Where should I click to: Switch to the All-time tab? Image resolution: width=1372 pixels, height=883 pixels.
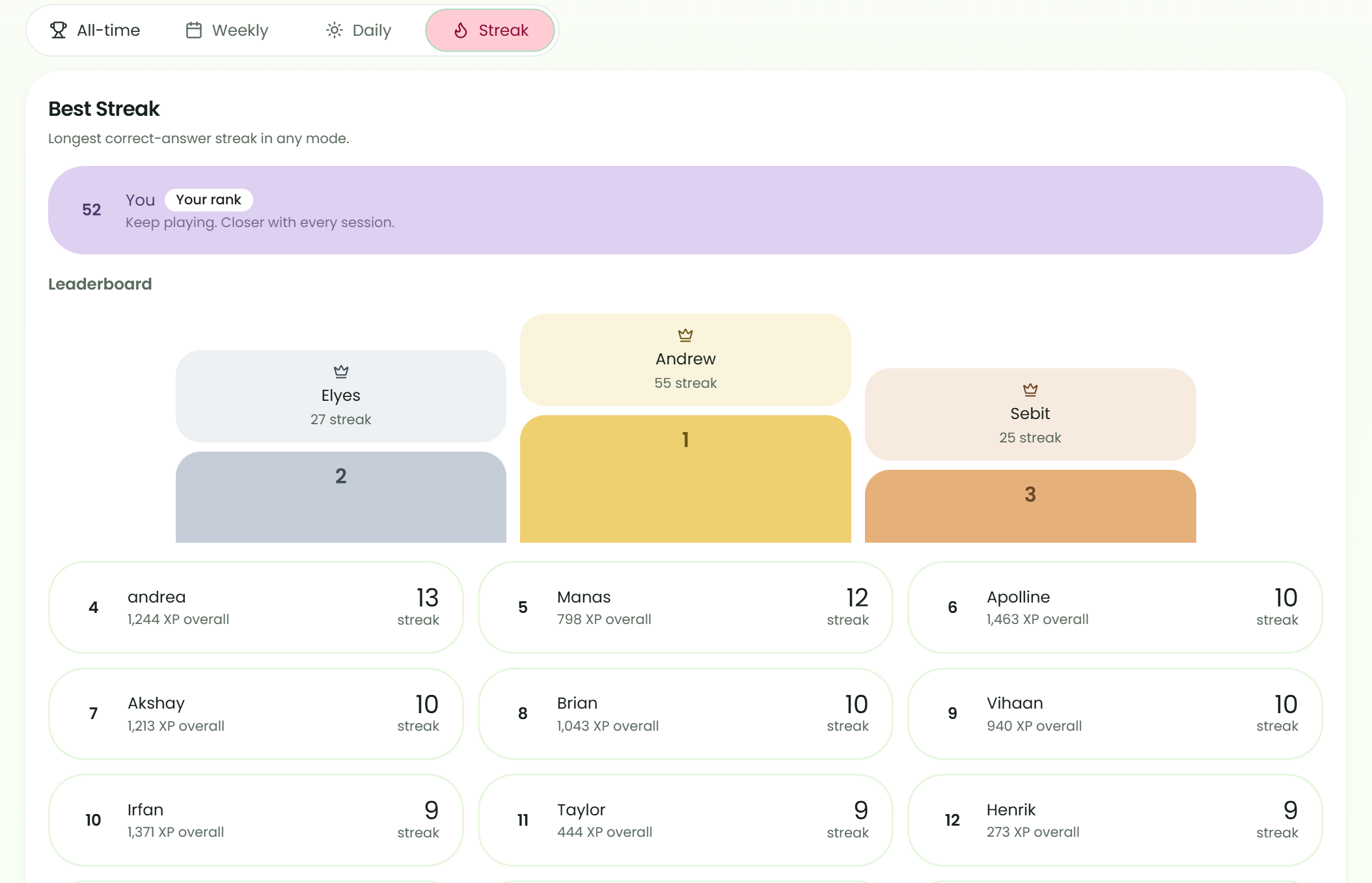95,30
